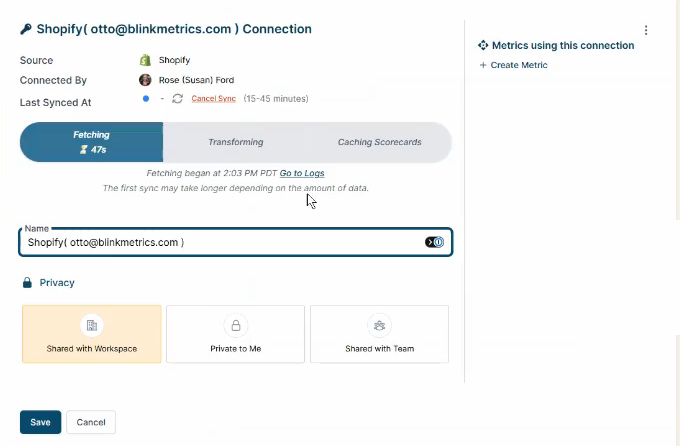Click the password manager icon in Name field
The image size is (680, 446).
click(434, 242)
